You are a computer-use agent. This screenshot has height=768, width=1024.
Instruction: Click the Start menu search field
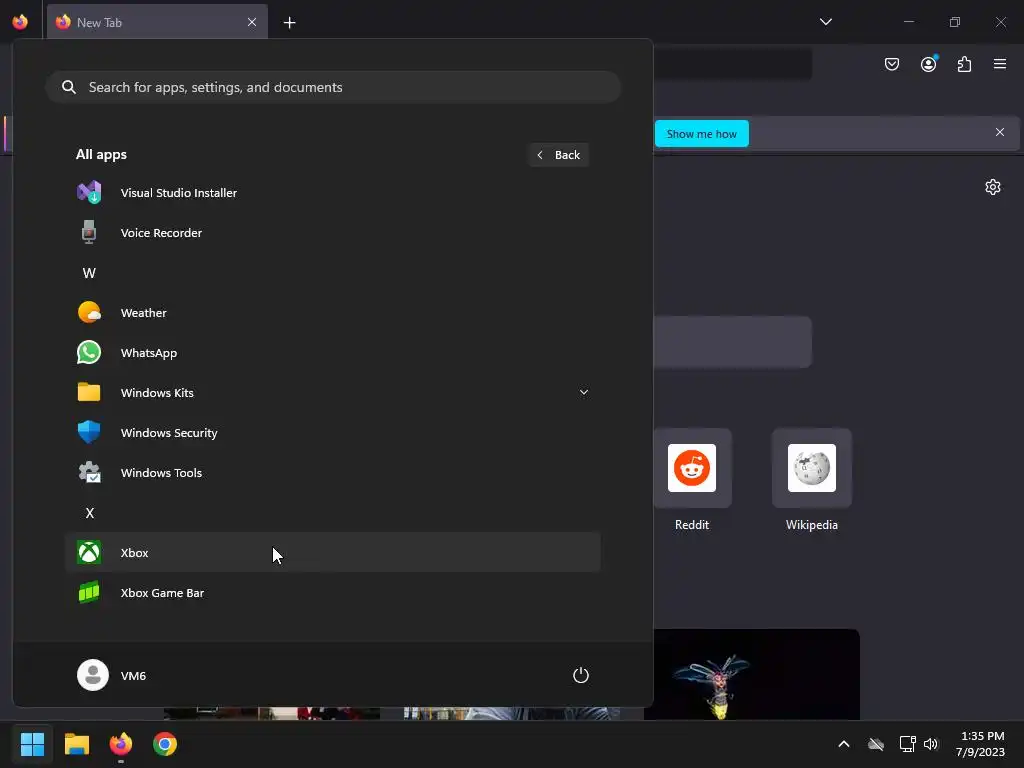[333, 88]
